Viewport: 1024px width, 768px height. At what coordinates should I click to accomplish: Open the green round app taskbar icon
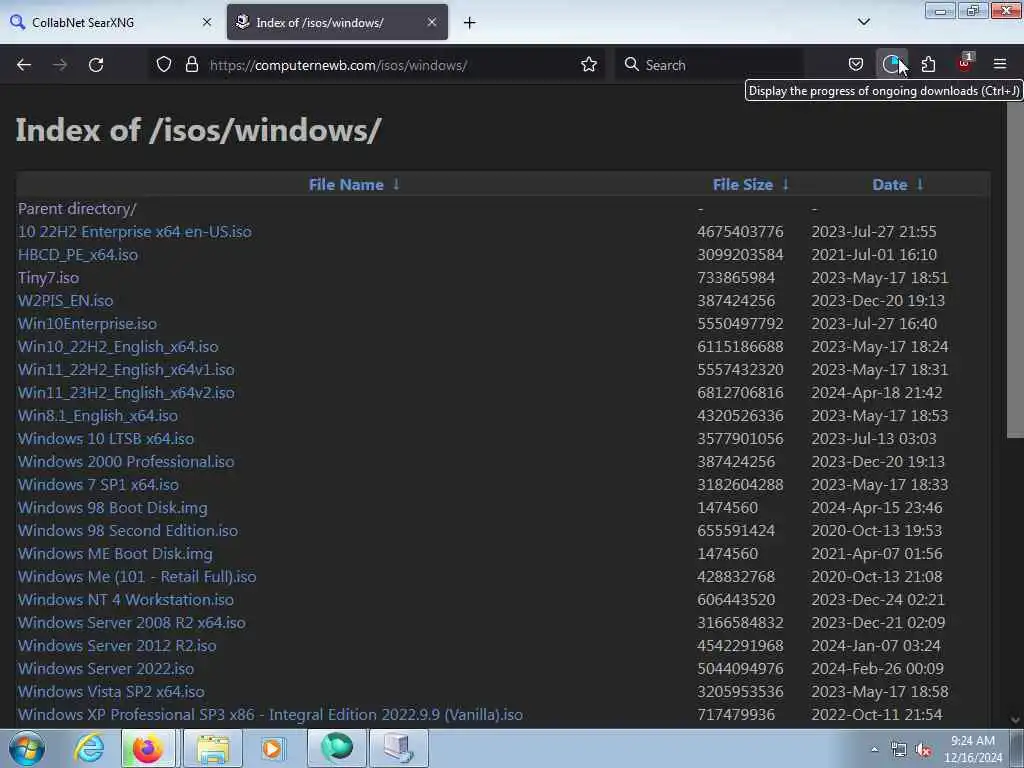337,748
